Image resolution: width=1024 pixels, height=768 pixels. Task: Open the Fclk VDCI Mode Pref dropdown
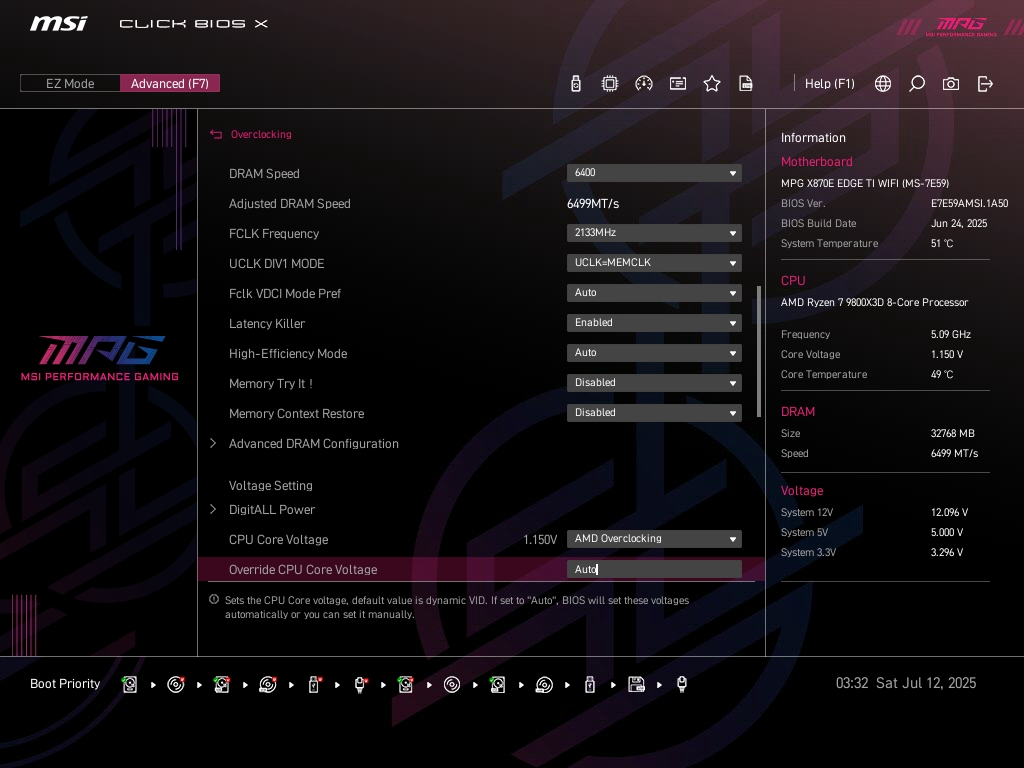[654, 293]
